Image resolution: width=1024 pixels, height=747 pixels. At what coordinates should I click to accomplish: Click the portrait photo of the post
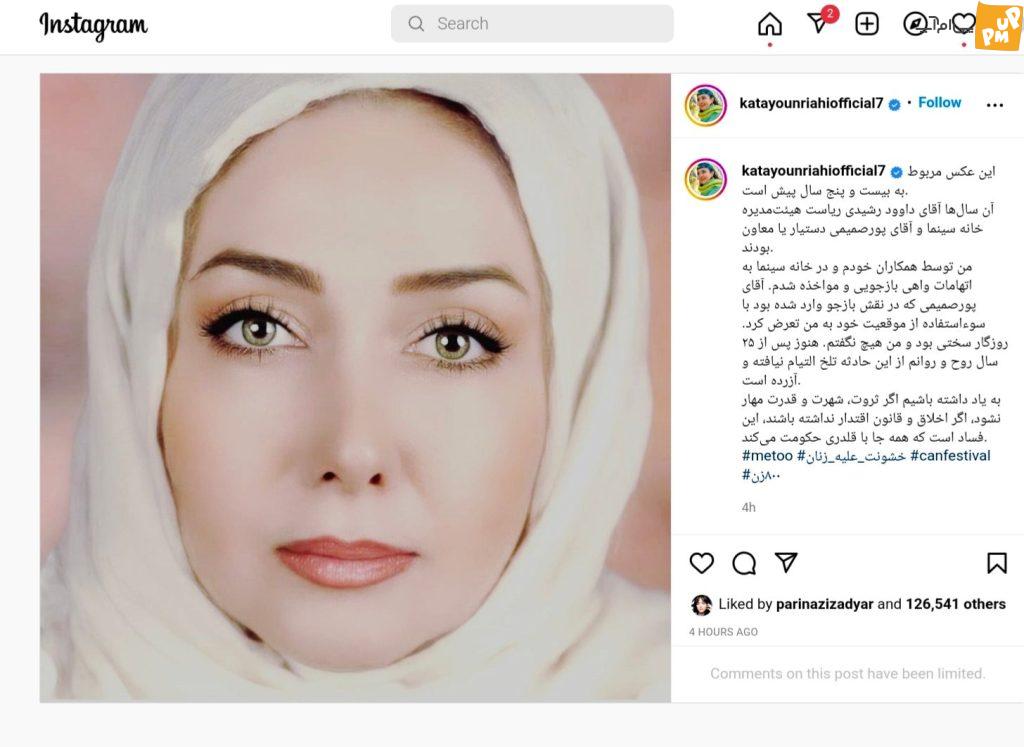[355, 388]
